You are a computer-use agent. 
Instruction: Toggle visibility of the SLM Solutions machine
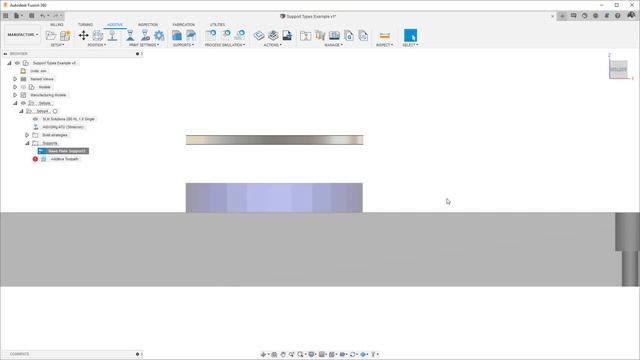point(35,119)
